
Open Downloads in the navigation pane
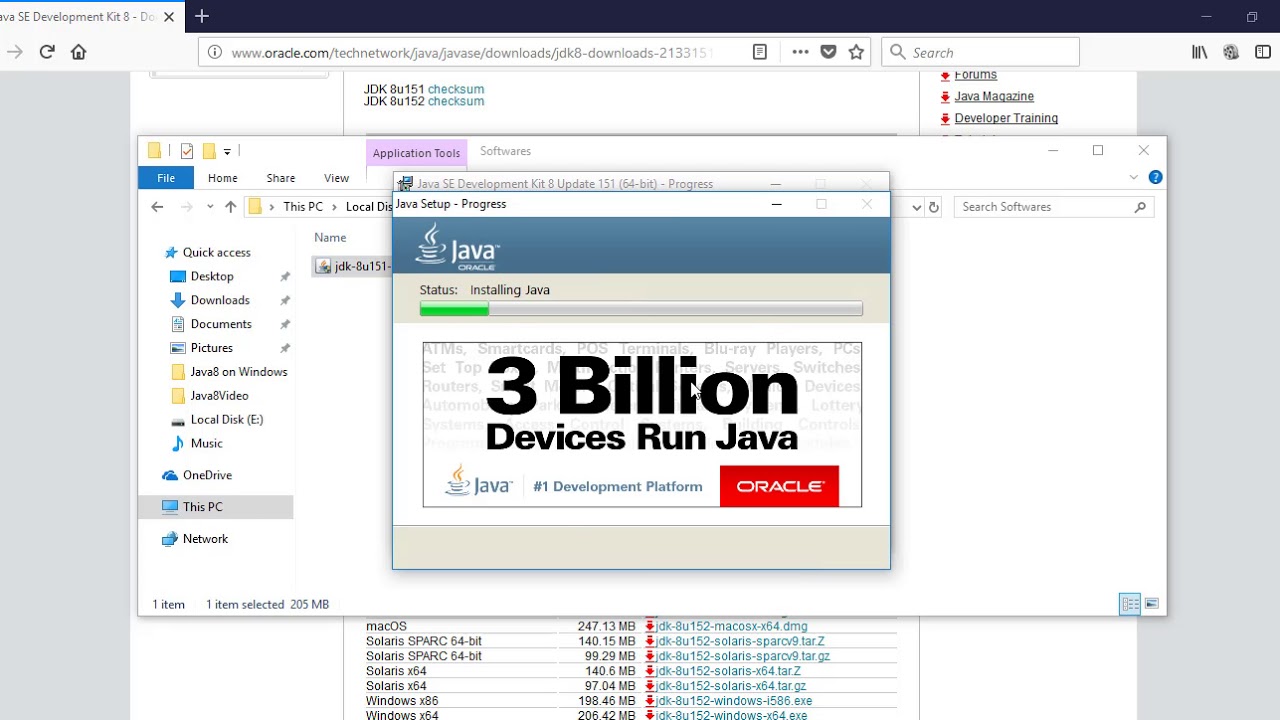point(220,300)
